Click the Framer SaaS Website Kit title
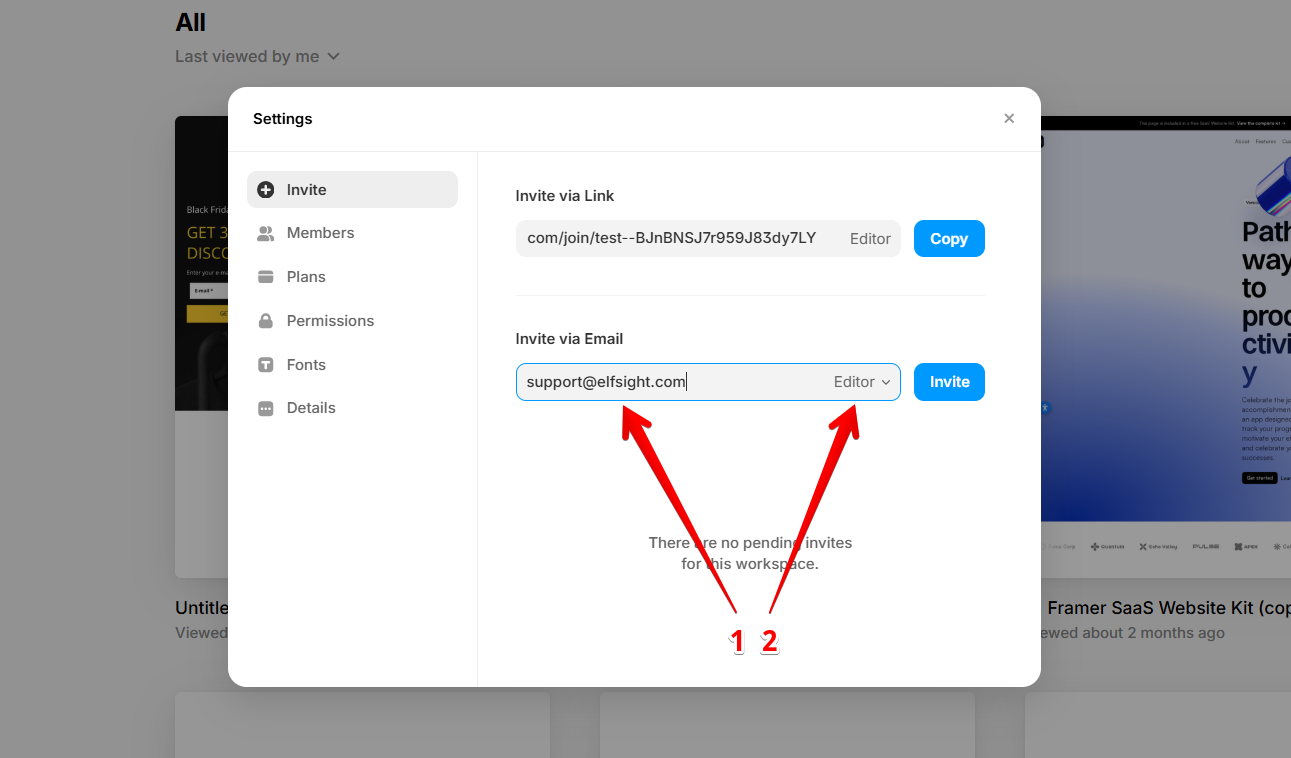The height and width of the screenshot is (758, 1291). pyautogui.click(x=1169, y=608)
